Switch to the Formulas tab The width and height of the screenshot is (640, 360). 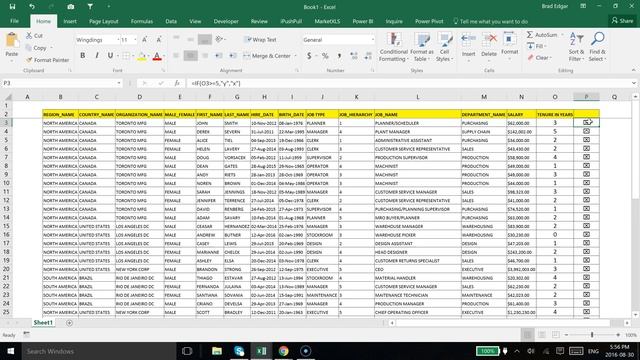pyautogui.click(x=142, y=21)
